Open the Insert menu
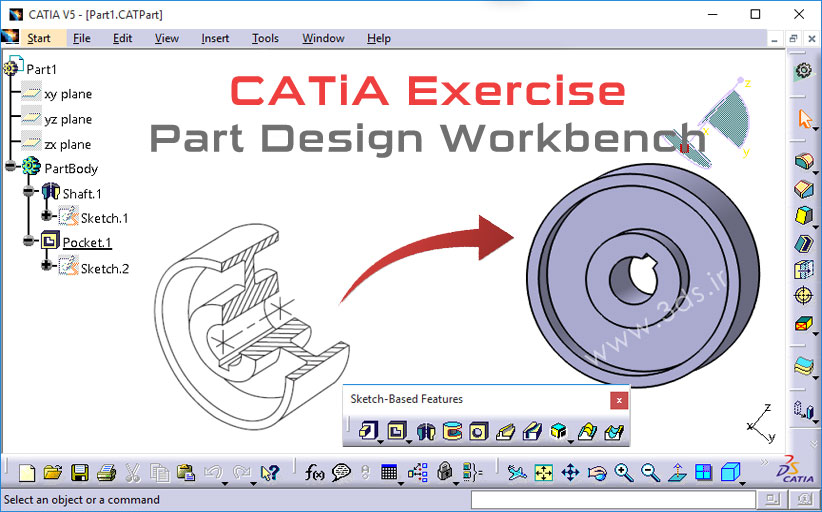 tap(215, 38)
